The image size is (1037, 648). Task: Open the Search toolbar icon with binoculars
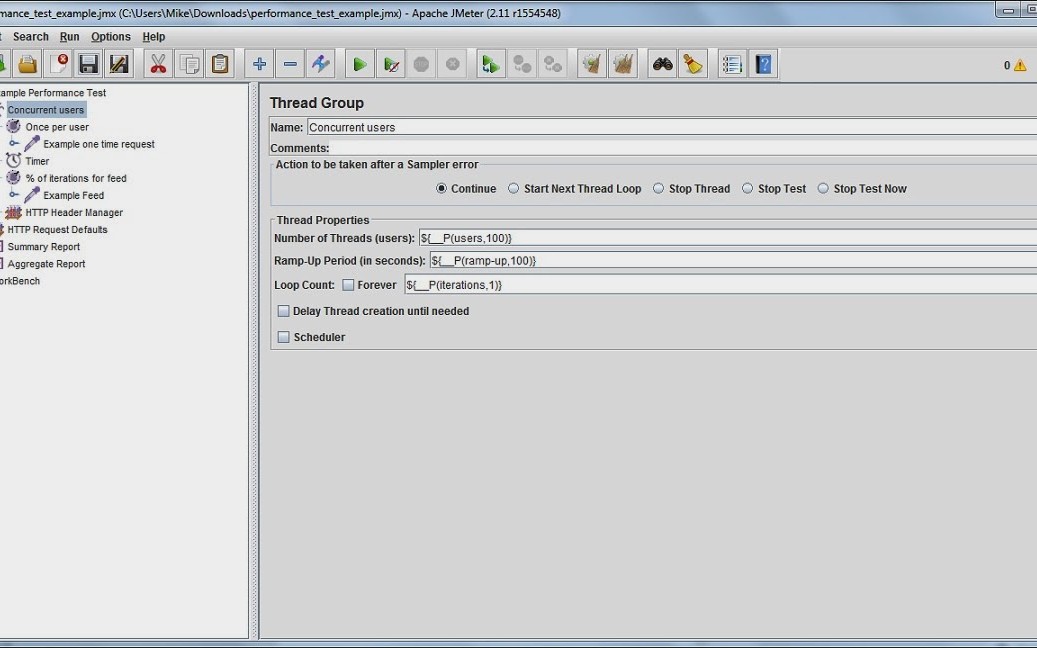(662, 63)
